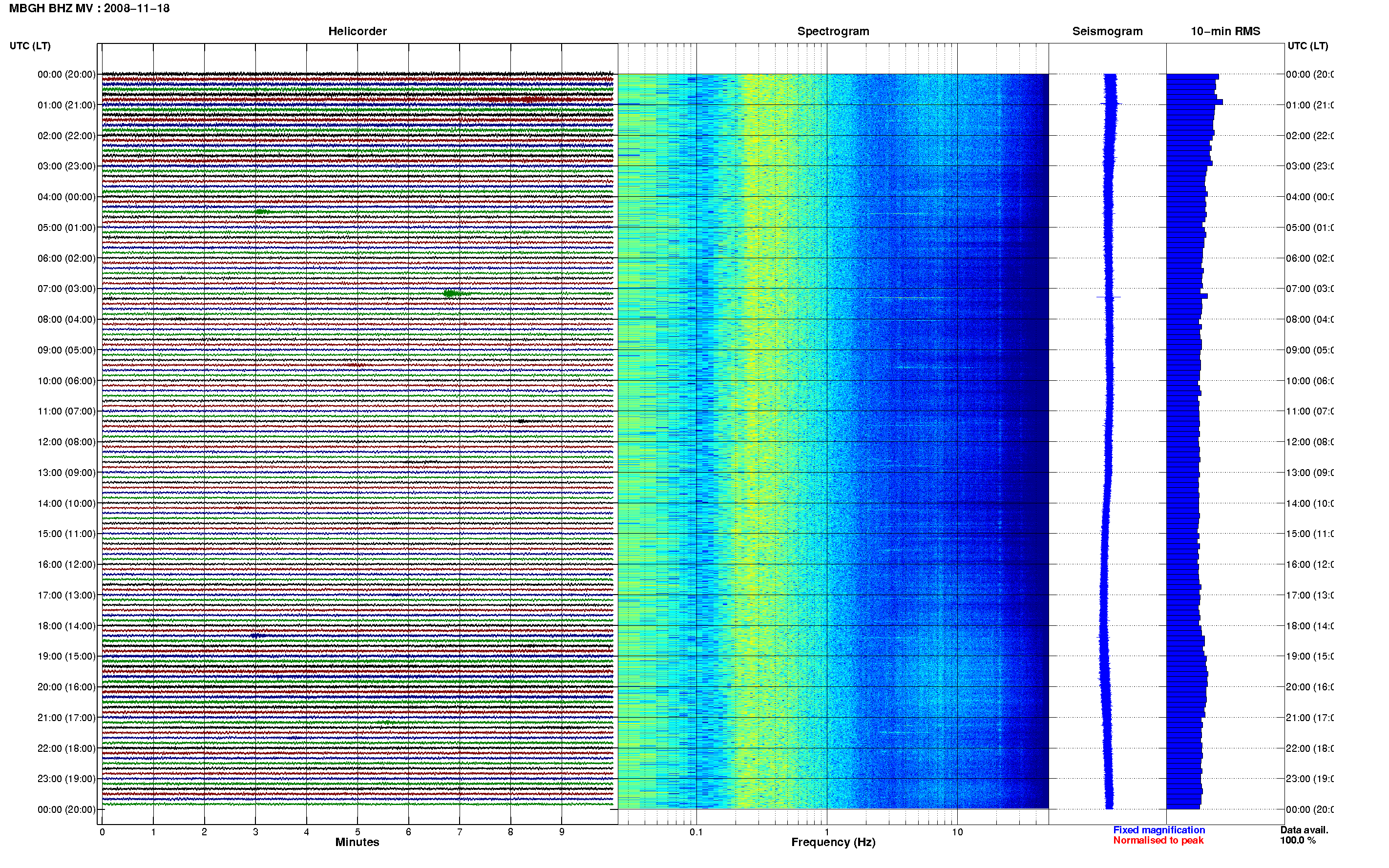Click the '100.0 %' data availability value
This screenshot has width=1389, height=868.
[x=1298, y=841]
